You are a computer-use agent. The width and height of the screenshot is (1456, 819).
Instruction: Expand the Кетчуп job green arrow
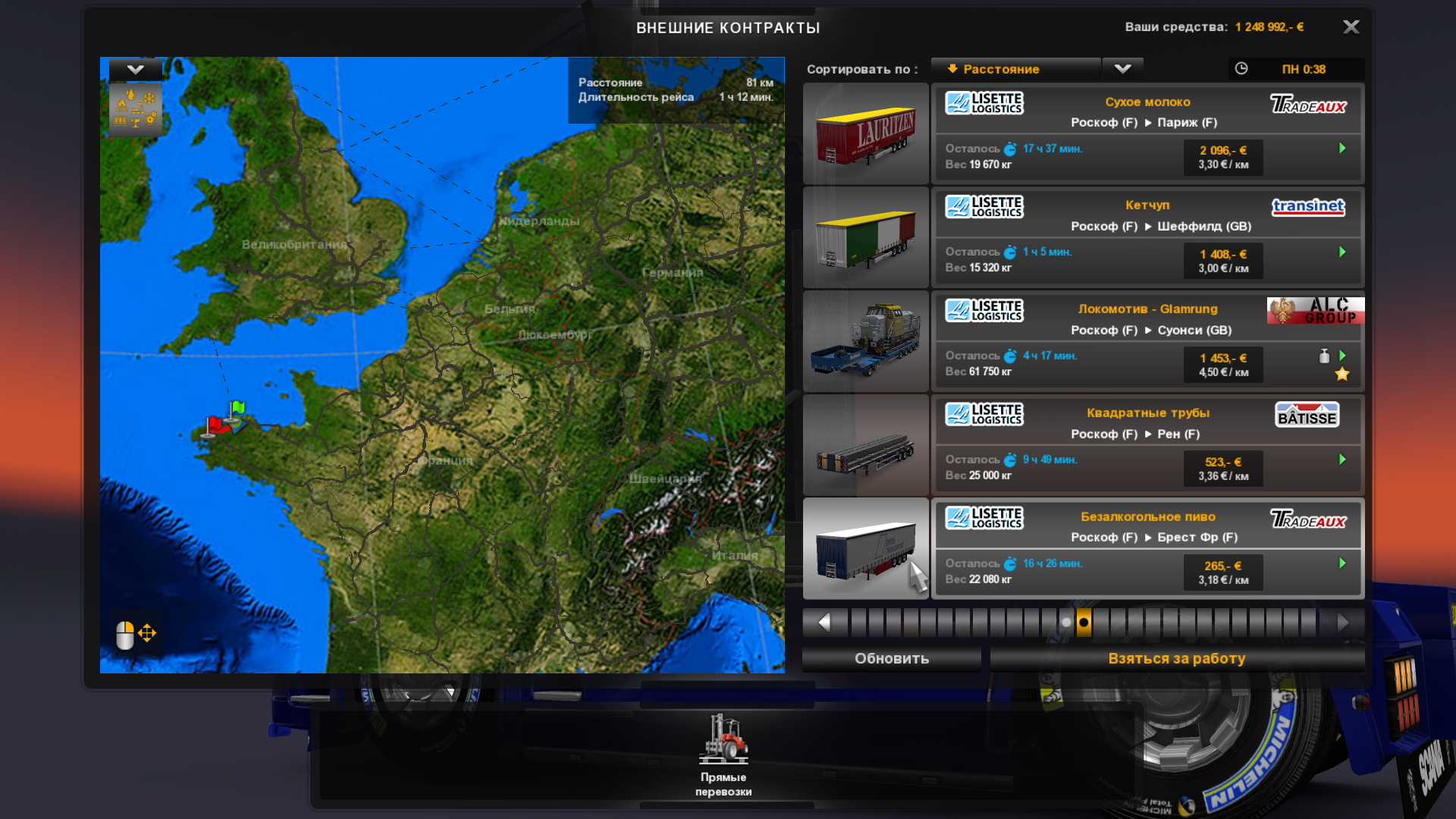1342,252
